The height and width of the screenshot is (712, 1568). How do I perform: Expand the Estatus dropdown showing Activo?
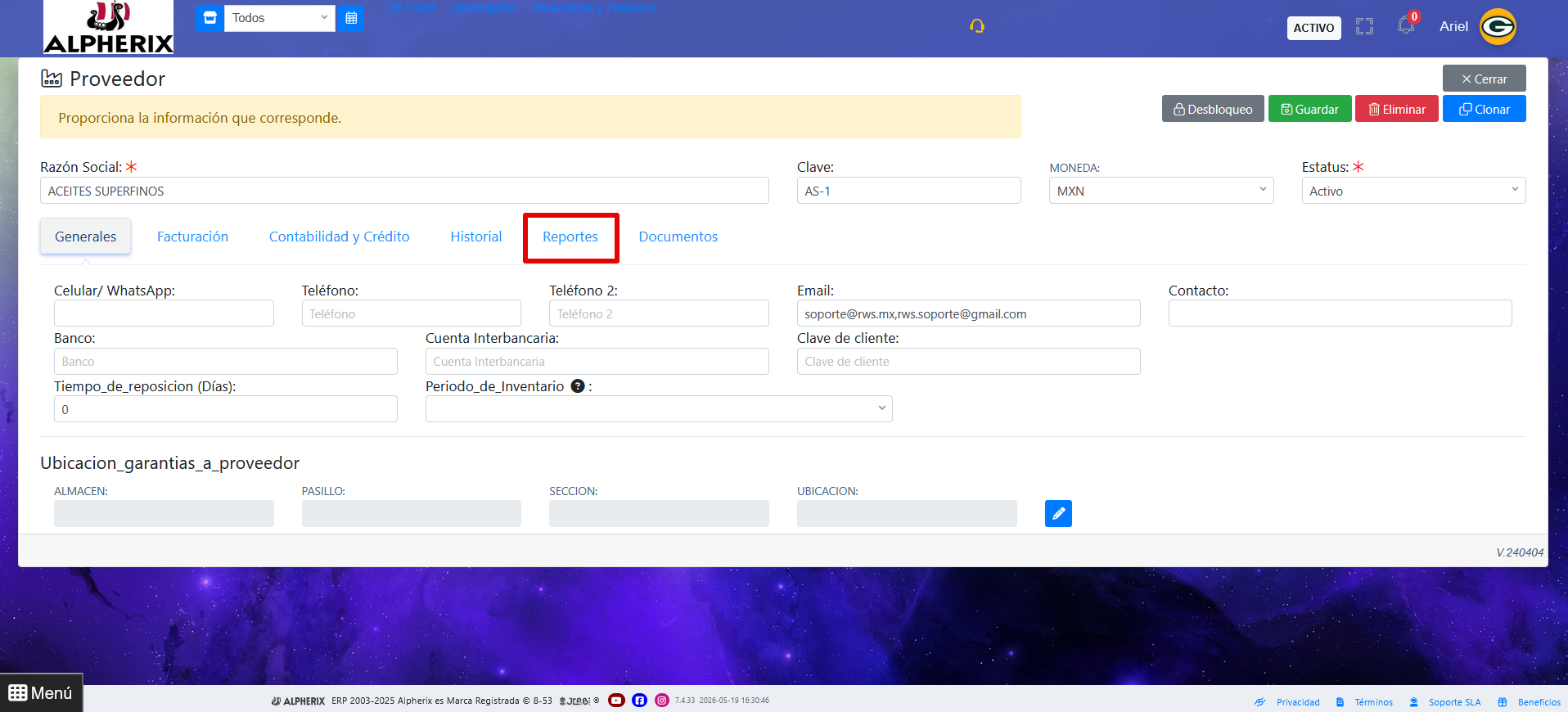pos(1413,191)
